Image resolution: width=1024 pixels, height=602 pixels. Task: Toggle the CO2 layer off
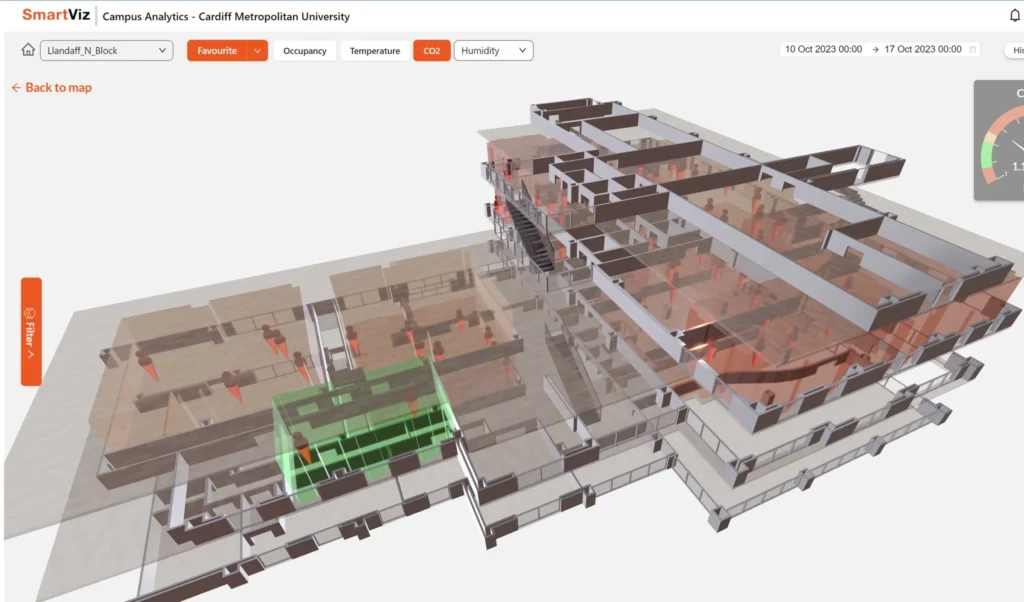click(x=431, y=51)
